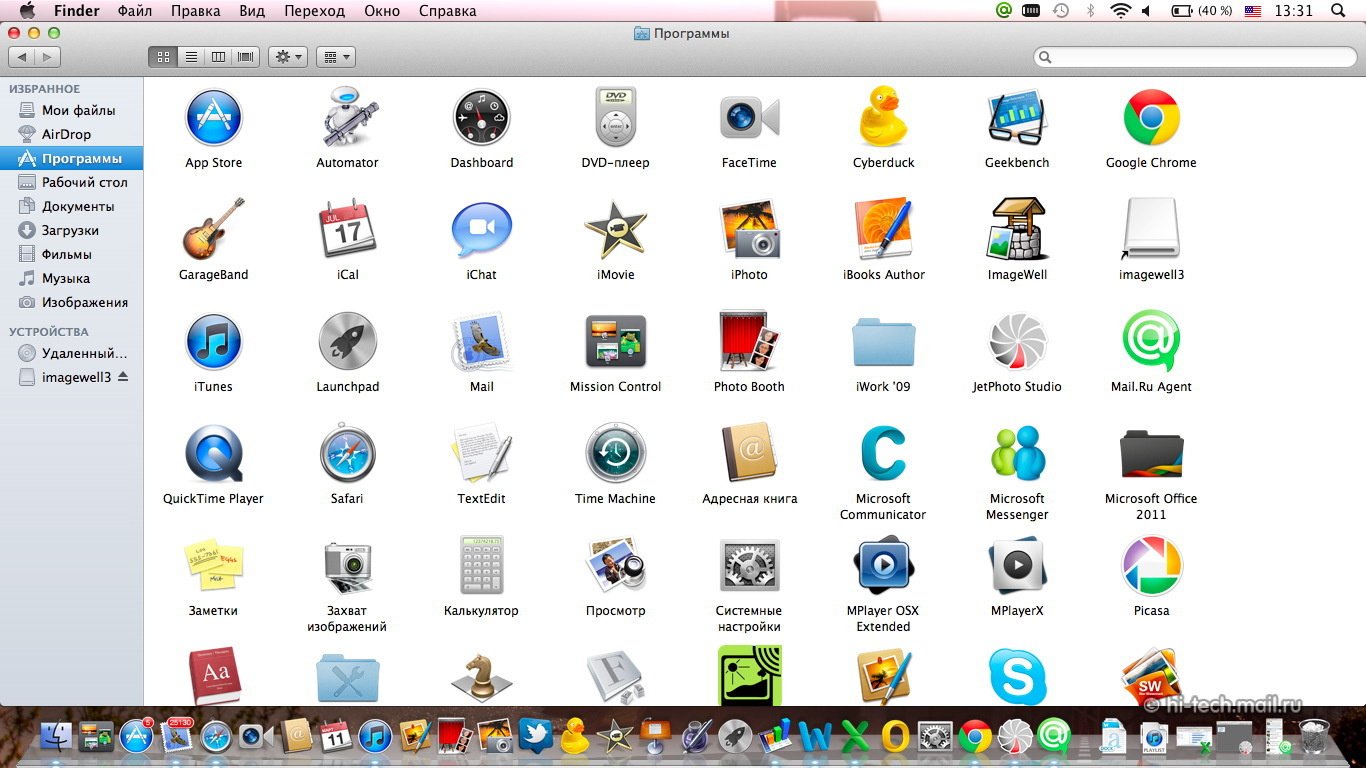This screenshot has width=1366, height=768.
Task: Open the iWork '09 folder
Action: [883, 344]
